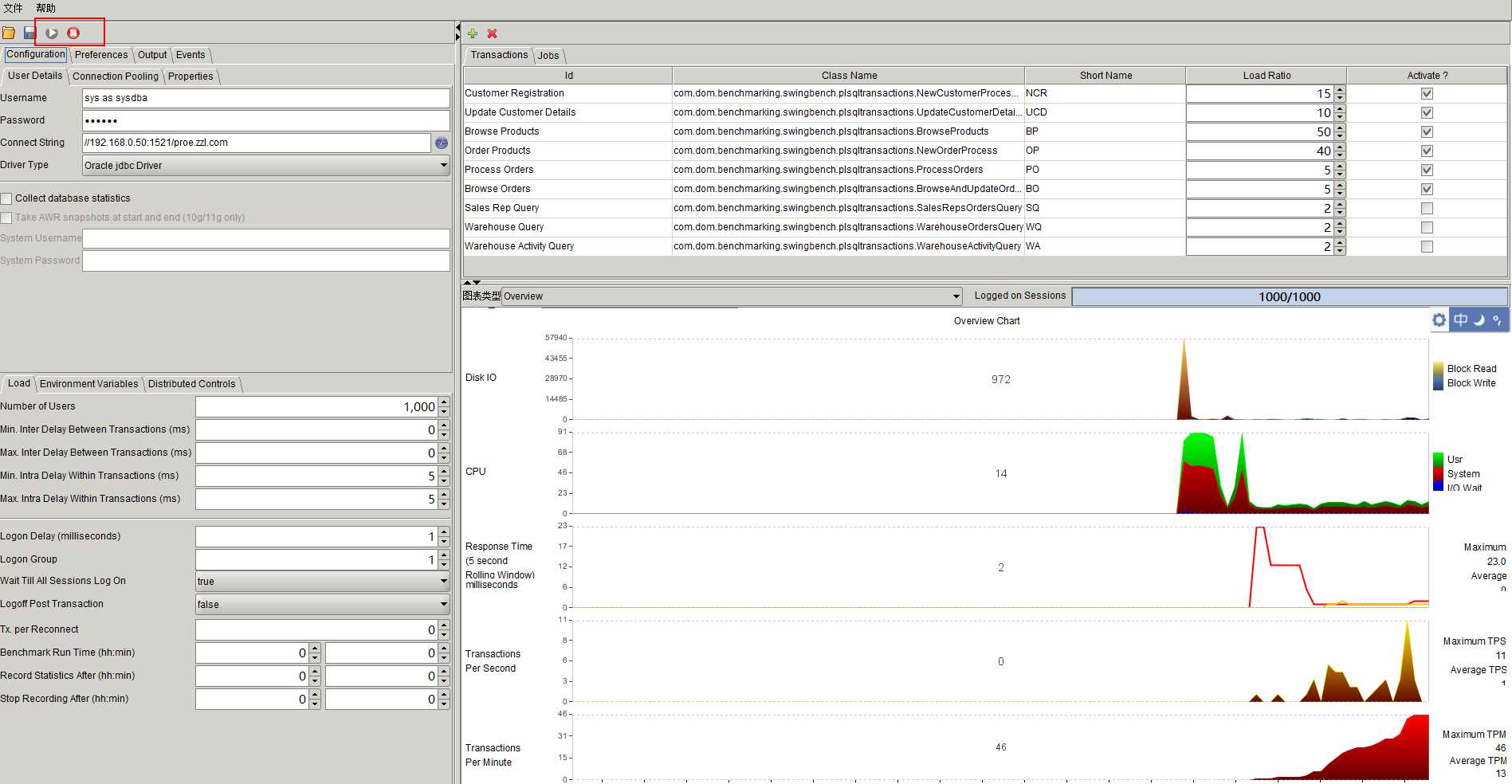Toggle half-moon width icon in IME bar
The height and width of the screenshot is (784, 1512).
[x=1479, y=319]
